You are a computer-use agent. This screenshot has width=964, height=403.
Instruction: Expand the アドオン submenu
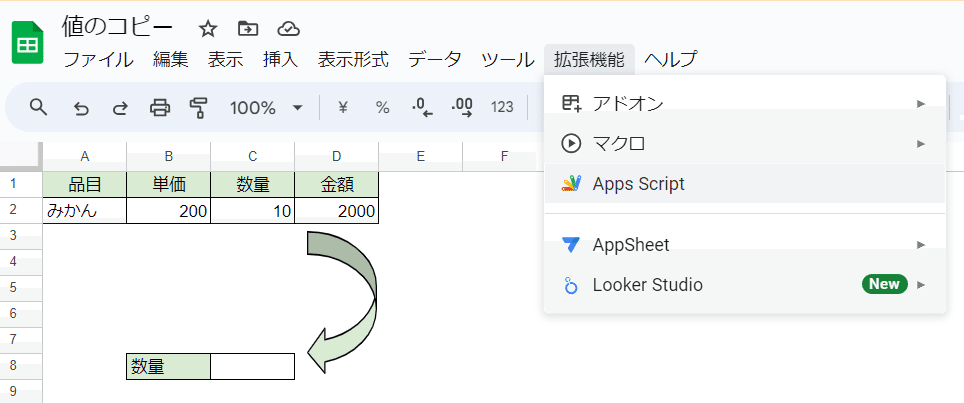coord(744,103)
